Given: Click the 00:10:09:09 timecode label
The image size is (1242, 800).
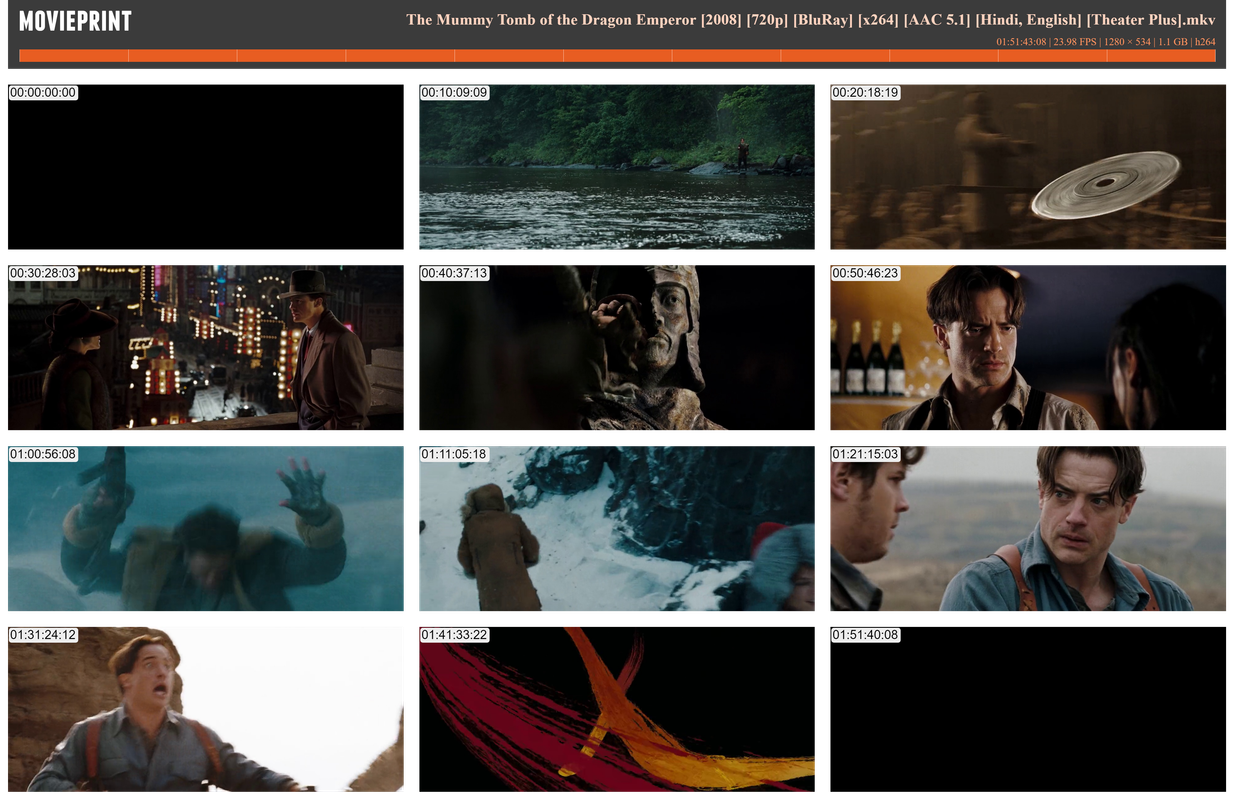Looking at the screenshot, I should click(x=454, y=93).
